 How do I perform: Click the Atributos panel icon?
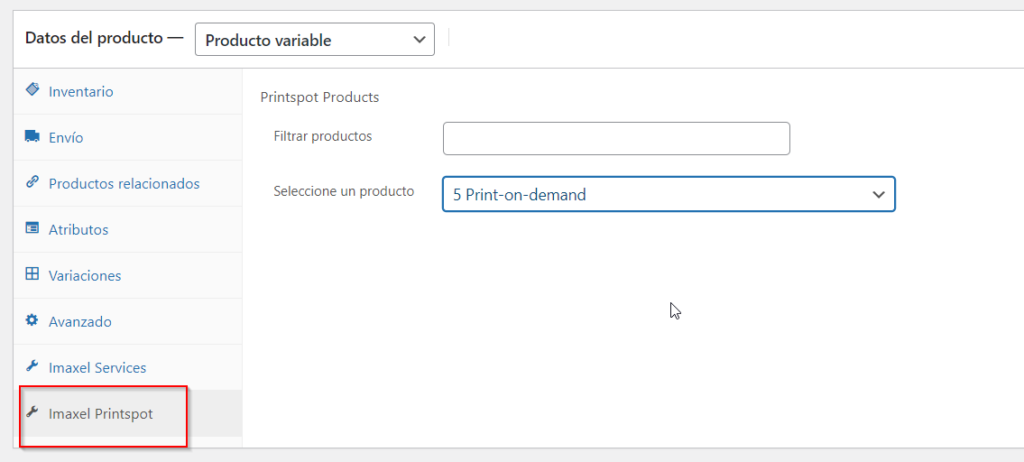click(x=31, y=228)
